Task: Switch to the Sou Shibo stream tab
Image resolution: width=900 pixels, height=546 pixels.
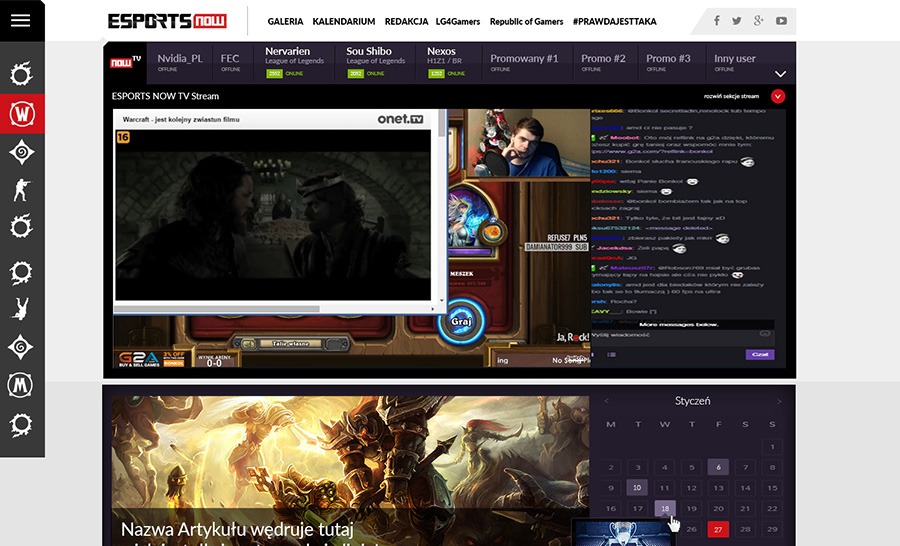Action: tap(375, 63)
